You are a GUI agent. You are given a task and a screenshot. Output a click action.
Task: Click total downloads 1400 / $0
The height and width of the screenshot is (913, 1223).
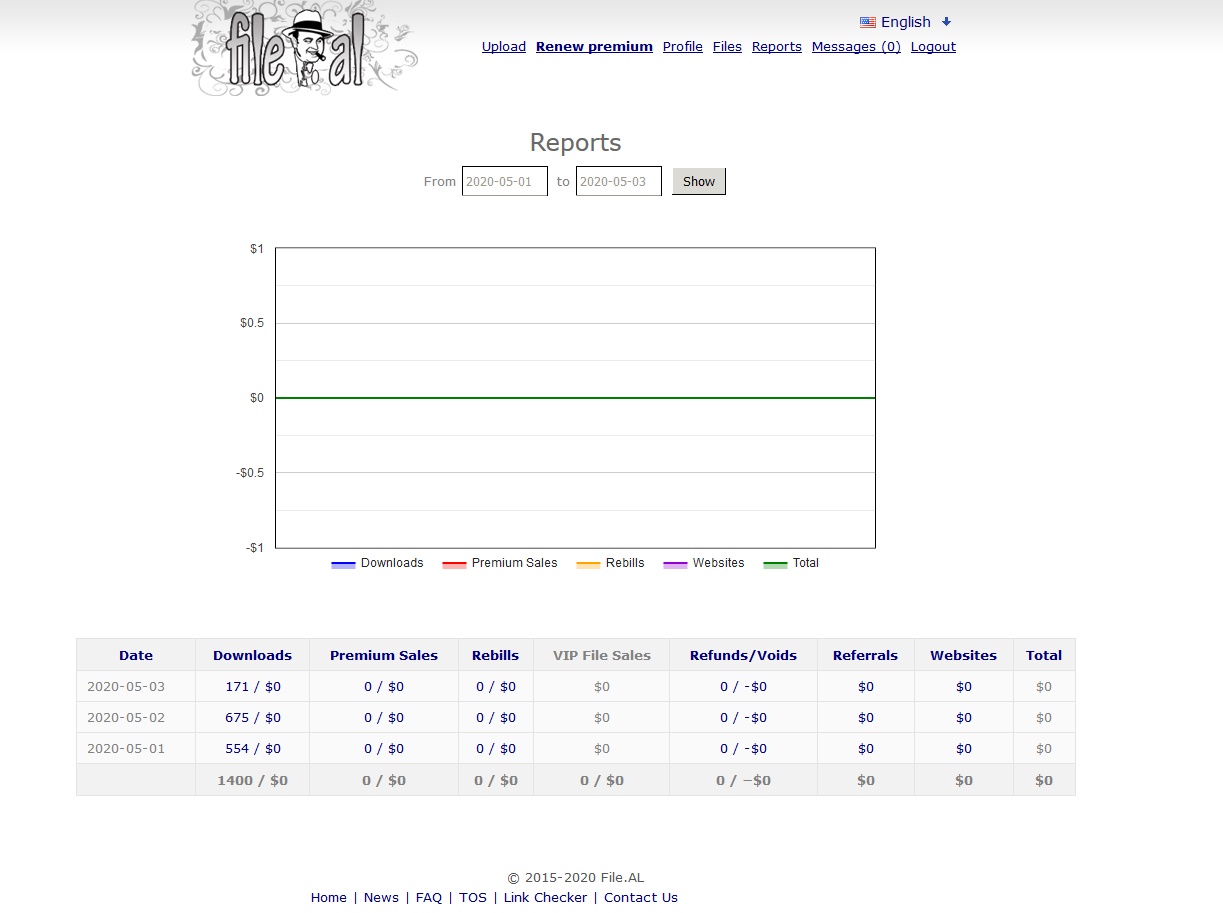[252, 780]
